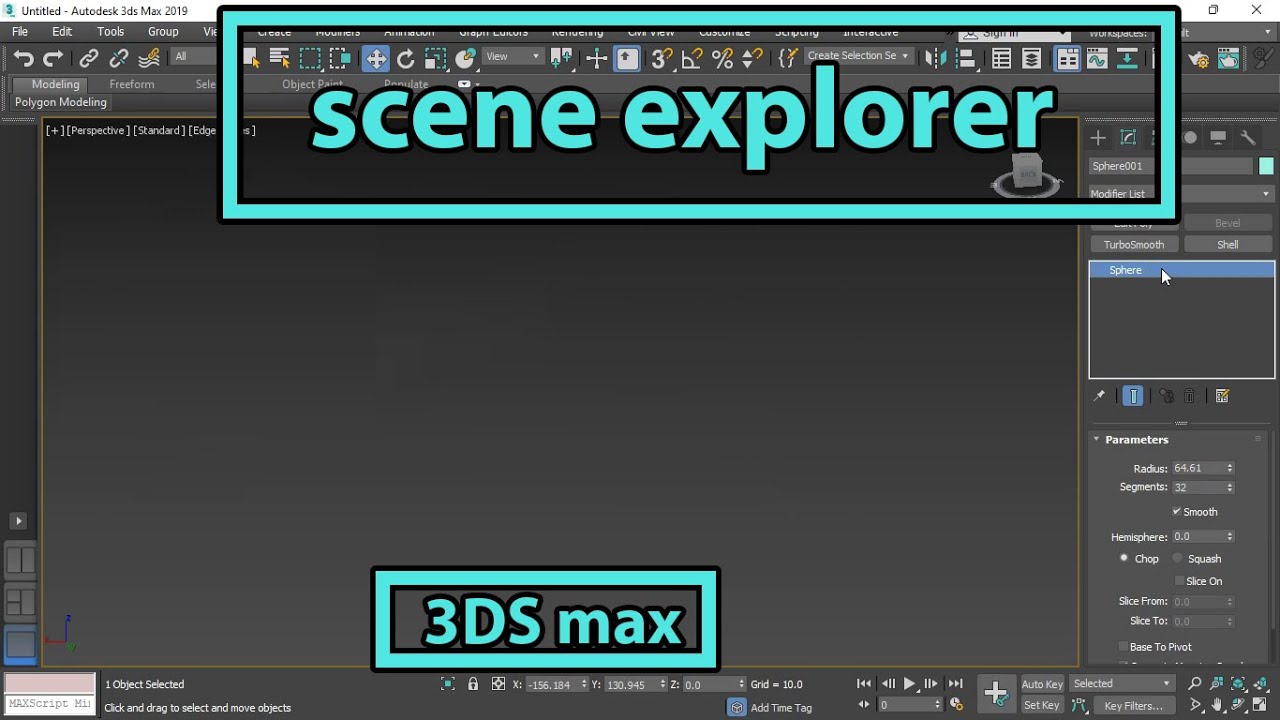Click the Align tool icon
This screenshot has height=720, width=1280.
(x=966, y=59)
